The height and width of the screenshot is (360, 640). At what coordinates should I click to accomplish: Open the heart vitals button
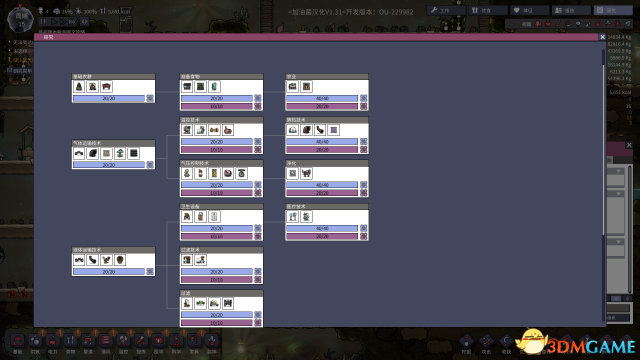[529, 10]
